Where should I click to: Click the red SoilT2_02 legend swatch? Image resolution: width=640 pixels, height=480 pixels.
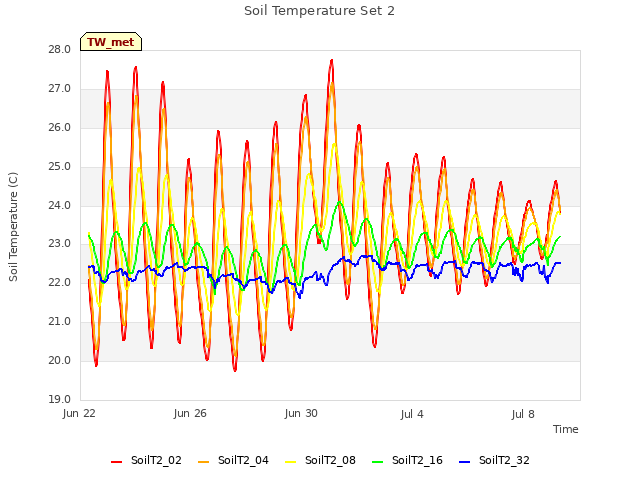[x=116, y=462]
